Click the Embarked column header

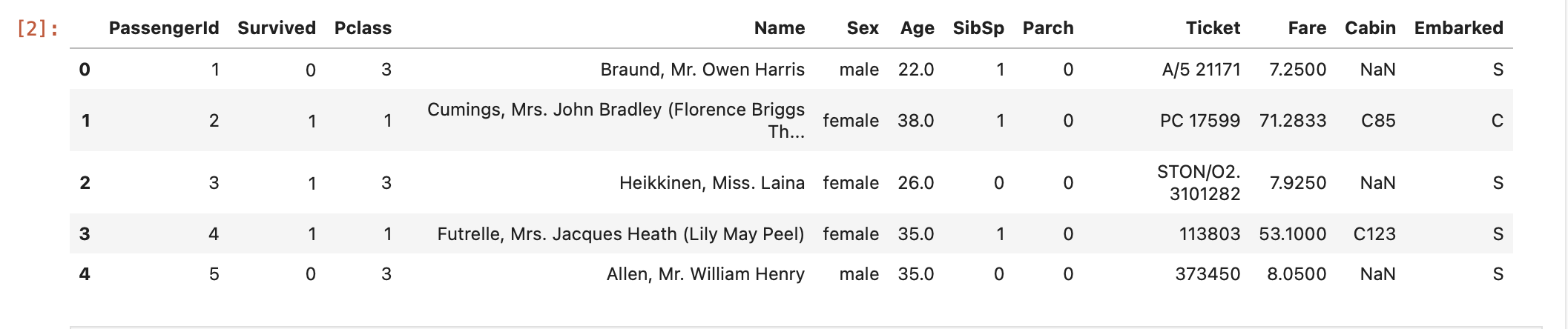(1458, 28)
